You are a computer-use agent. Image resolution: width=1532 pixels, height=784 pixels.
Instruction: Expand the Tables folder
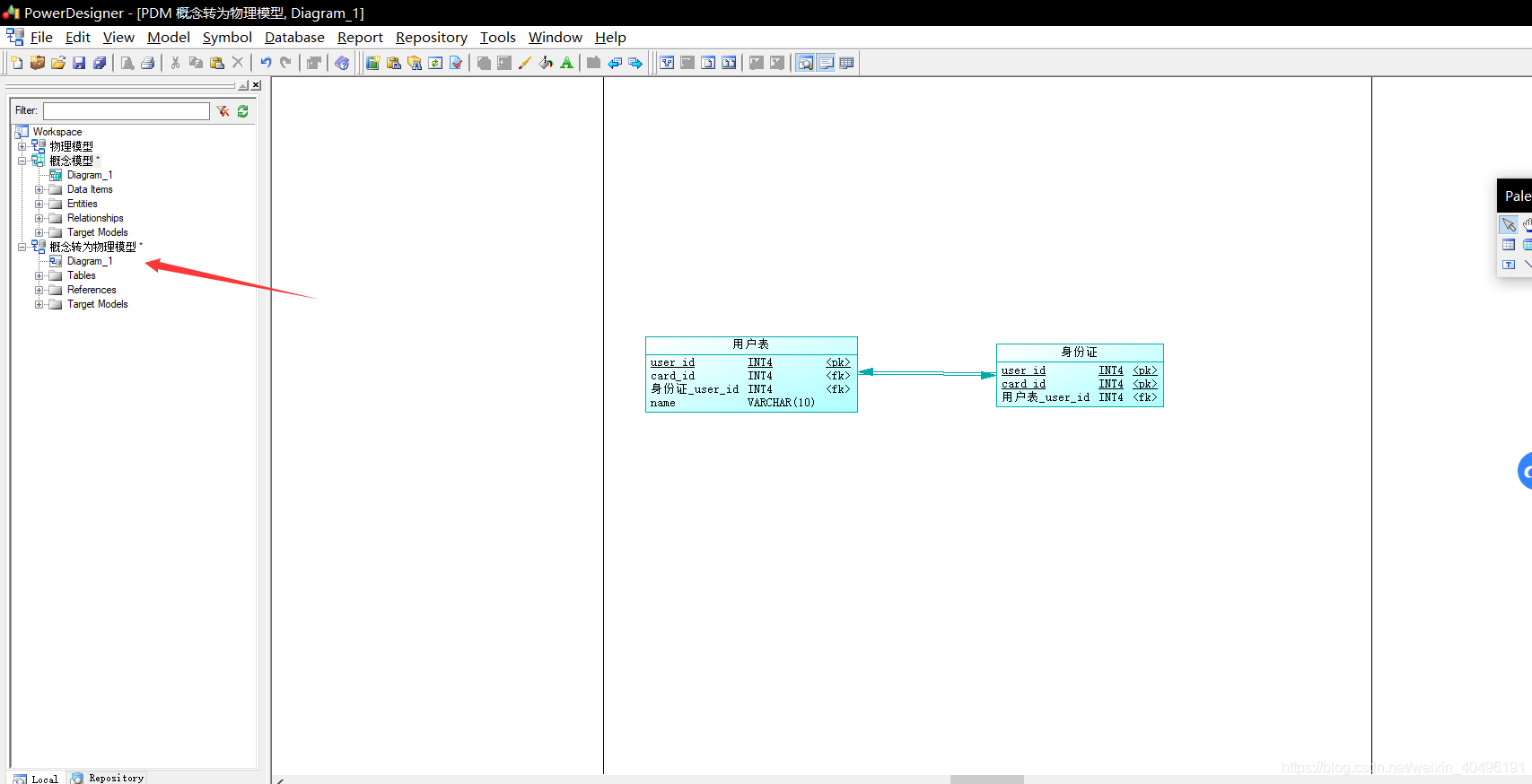tap(39, 275)
